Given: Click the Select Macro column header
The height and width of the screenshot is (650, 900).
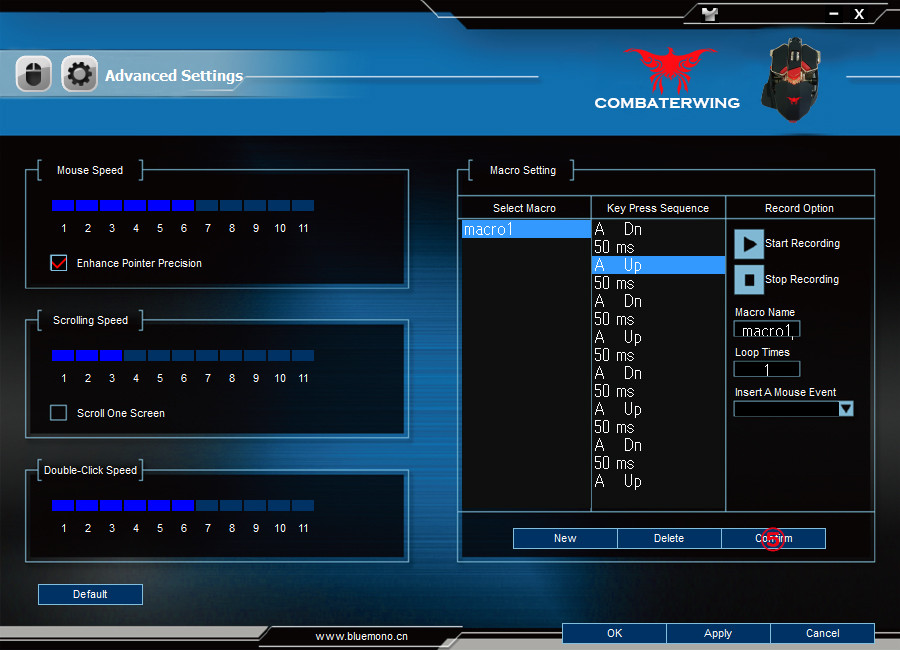Looking at the screenshot, I should point(524,208).
